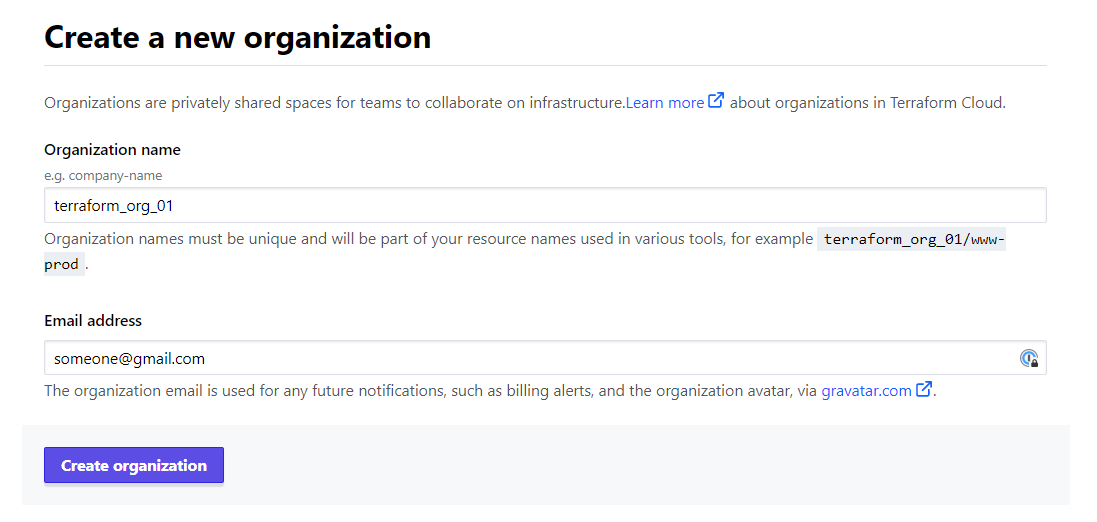Click the 'Organization name' label

[x=112, y=150]
